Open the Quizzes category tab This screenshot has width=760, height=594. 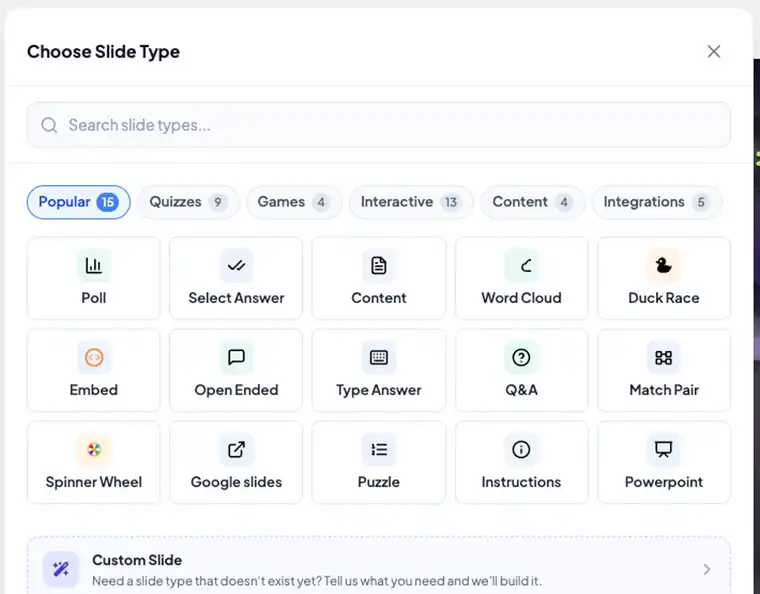coord(188,202)
